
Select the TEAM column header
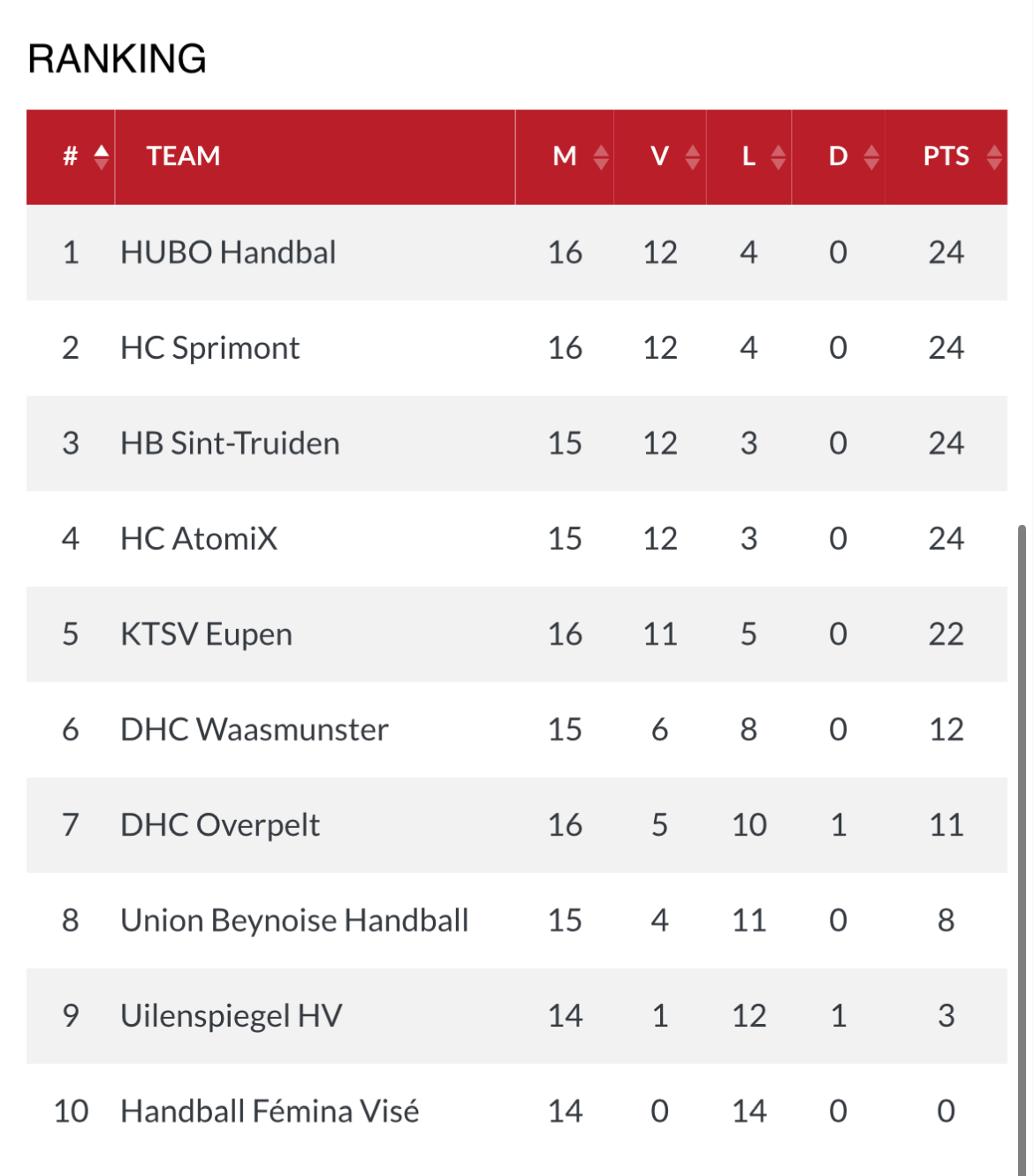[x=315, y=157]
